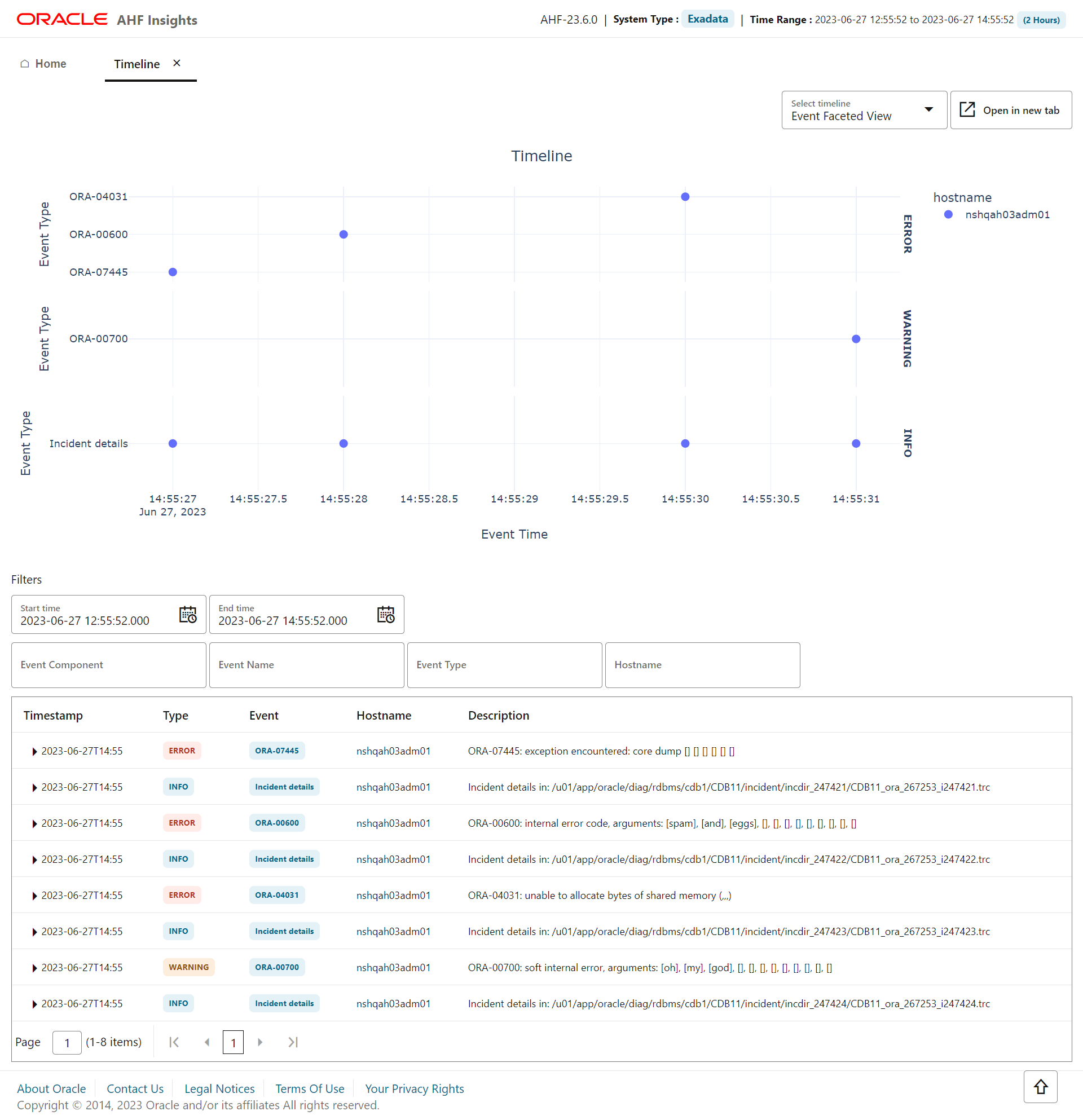Click the ORA-00600 point on timeline
Image resolution: width=1083 pixels, height=1120 pixels.
coord(344,234)
